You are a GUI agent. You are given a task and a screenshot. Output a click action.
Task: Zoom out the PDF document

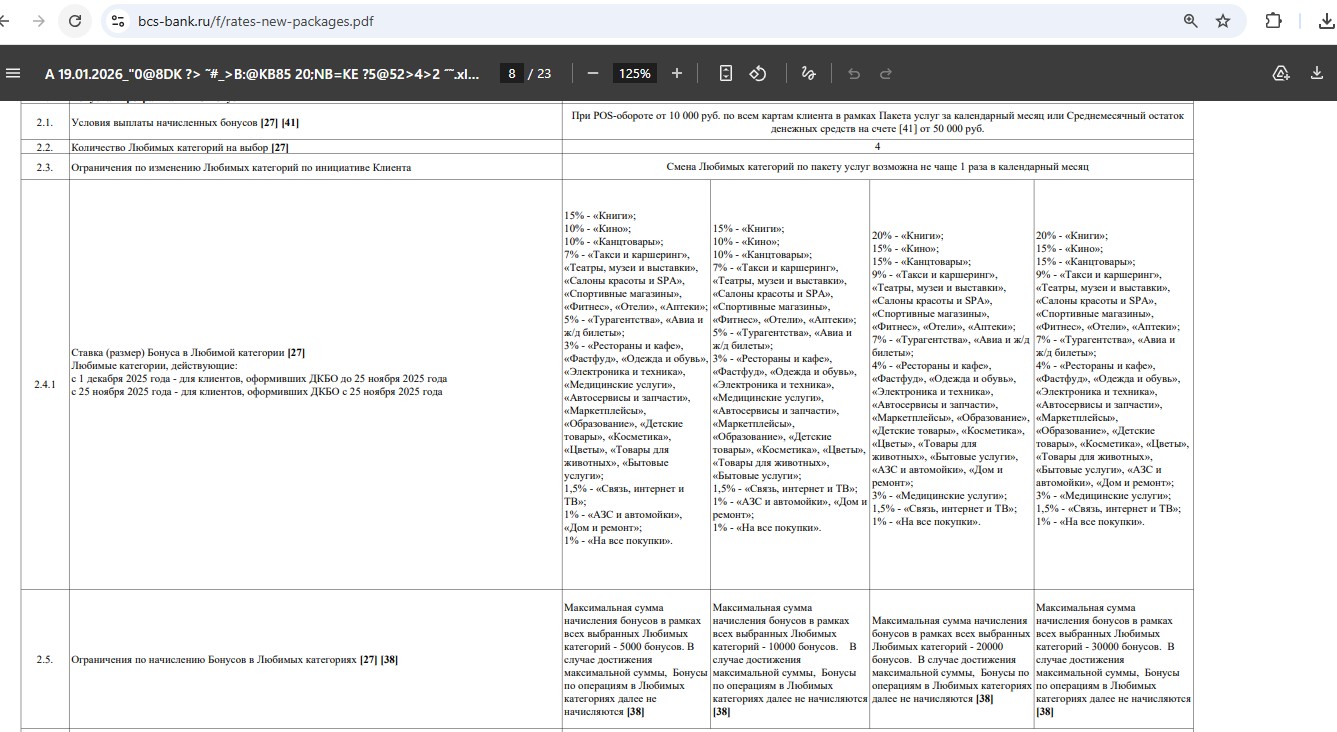click(x=593, y=73)
